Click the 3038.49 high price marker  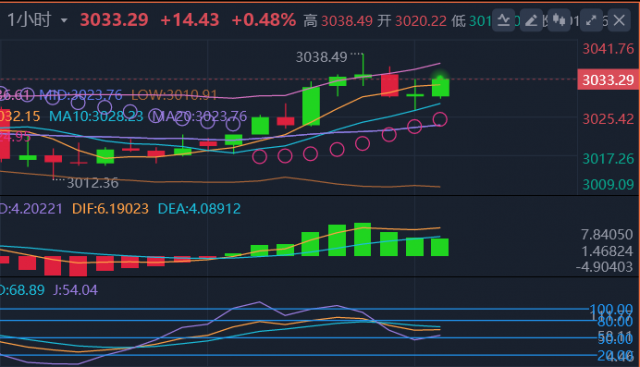click(322, 57)
